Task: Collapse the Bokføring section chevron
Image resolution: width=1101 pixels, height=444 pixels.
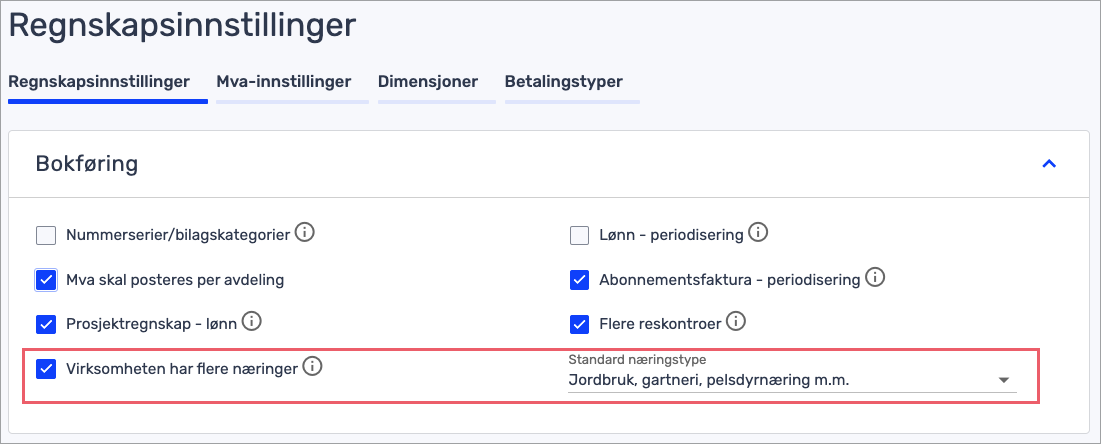Action: (1049, 163)
